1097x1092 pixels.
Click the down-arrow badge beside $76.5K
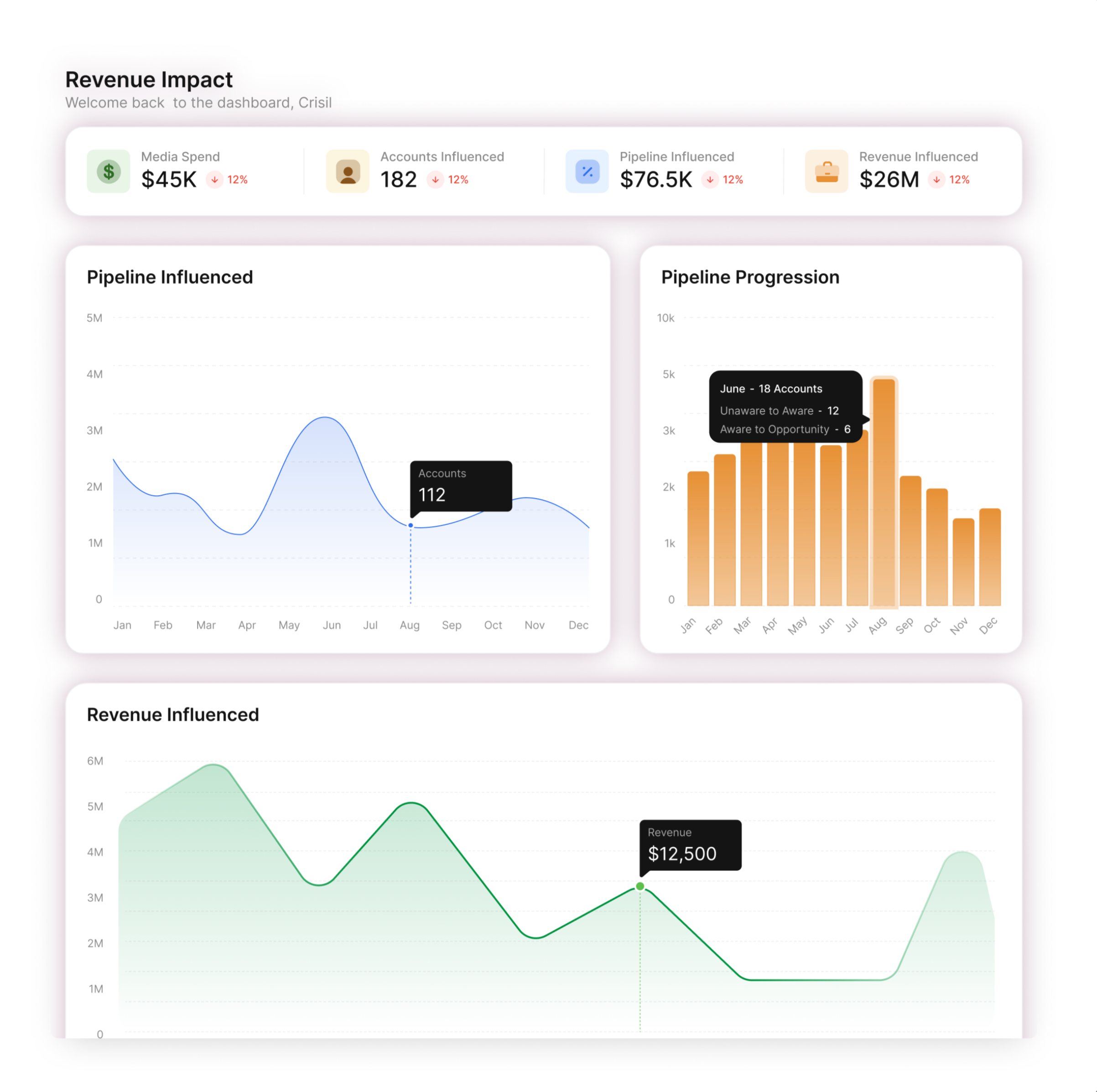(x=710, y=180)
